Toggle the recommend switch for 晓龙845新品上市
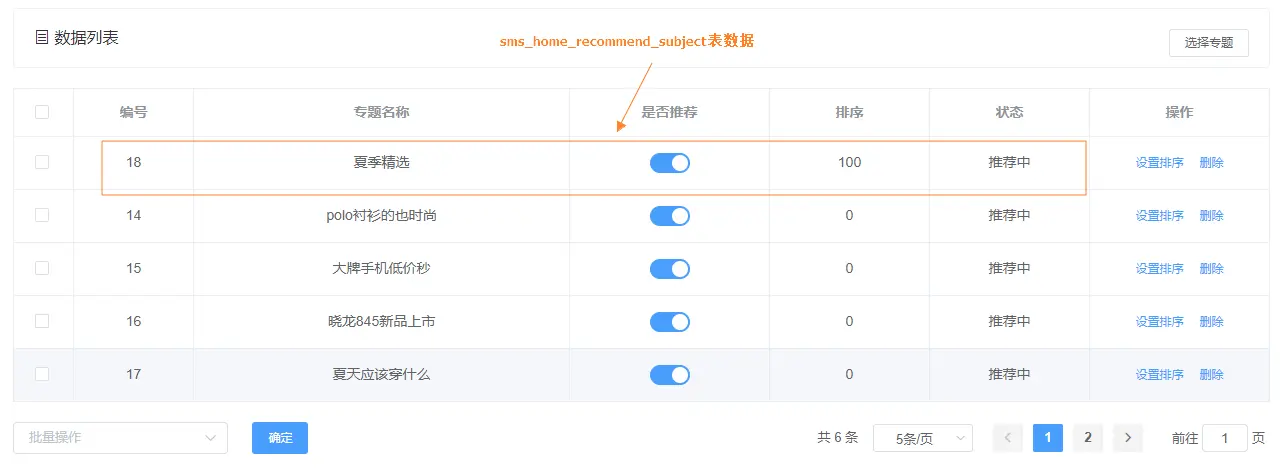Viewport: 1281px width, 476px height. click(x=669, y=321)
